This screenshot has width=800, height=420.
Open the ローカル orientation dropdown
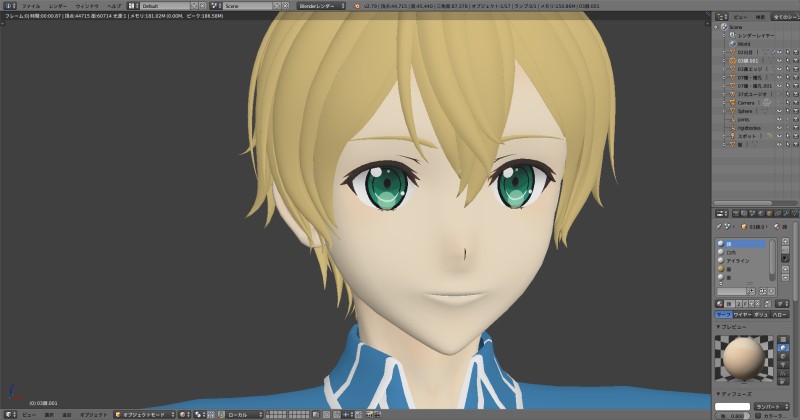pyautogui.click(x=243, y=414)
